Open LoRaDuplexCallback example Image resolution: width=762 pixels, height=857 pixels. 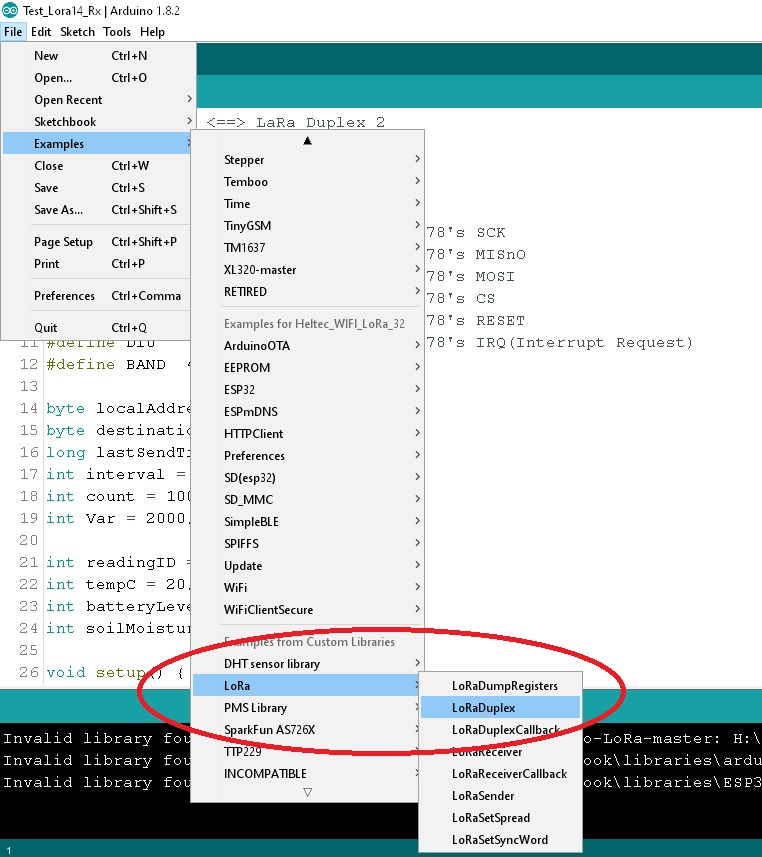[500, 730]
